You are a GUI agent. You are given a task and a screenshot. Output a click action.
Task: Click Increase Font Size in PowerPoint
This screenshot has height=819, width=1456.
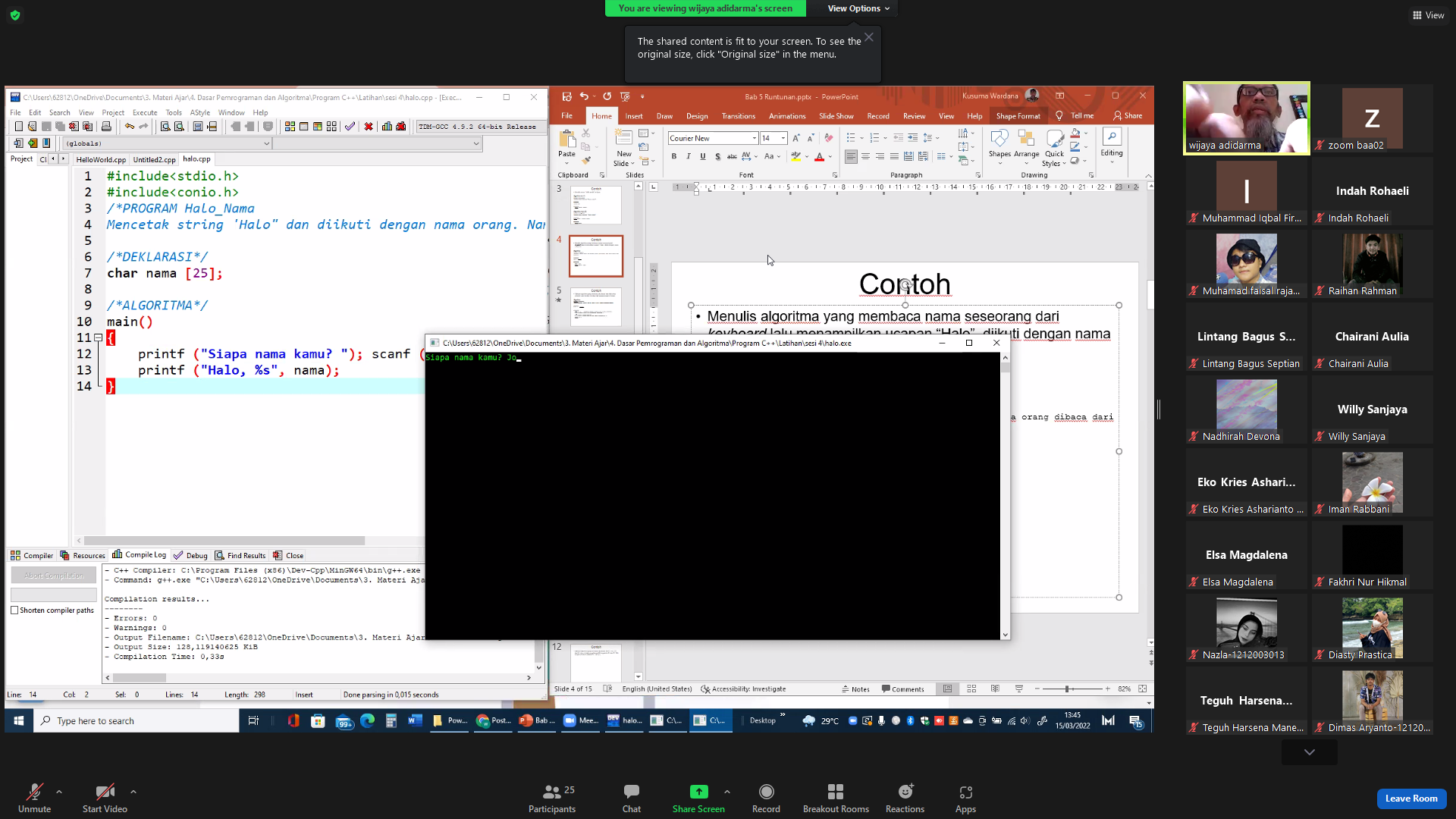click(x=796, y=138)
